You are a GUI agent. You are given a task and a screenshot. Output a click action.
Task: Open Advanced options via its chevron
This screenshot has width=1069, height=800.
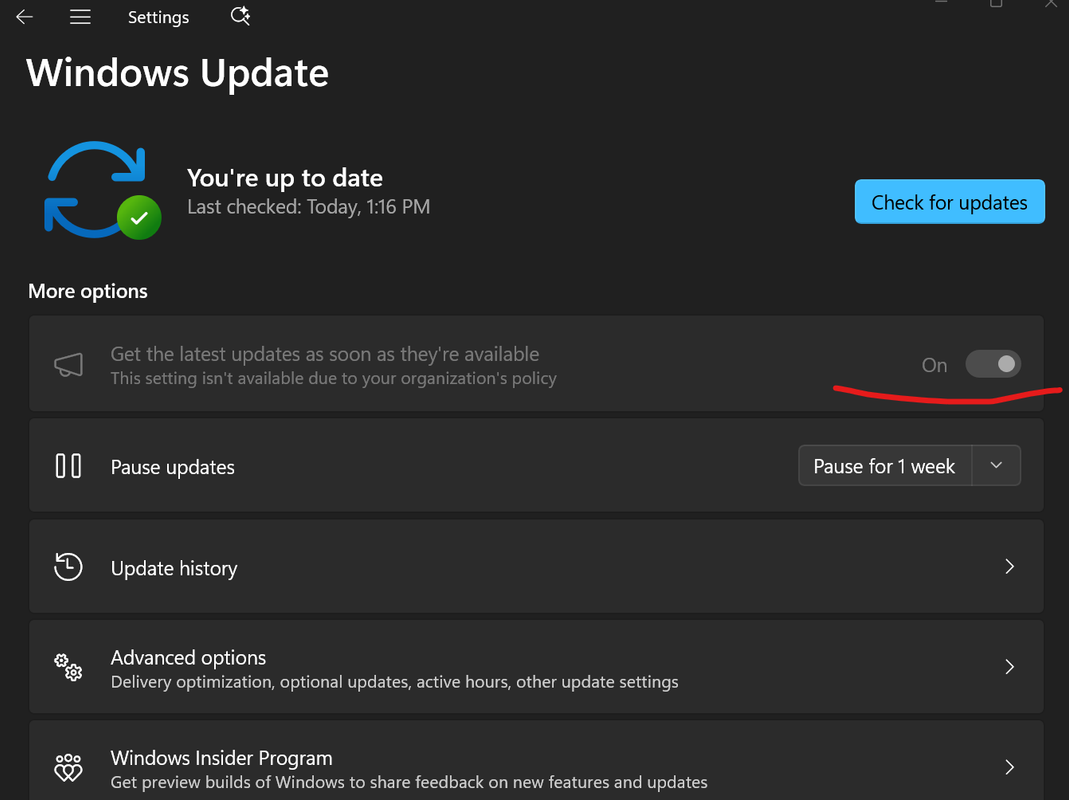1010,667
